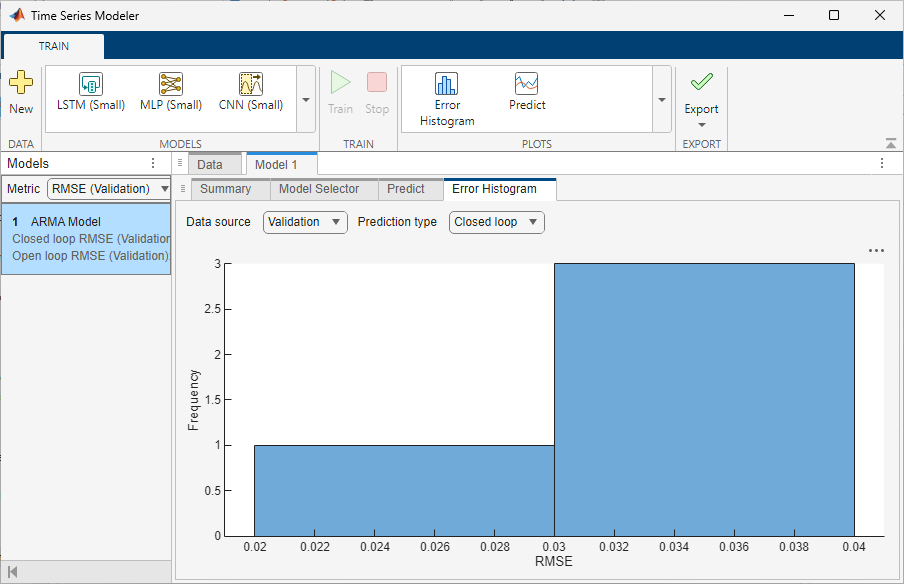904x584 pixels.
Task: Select the LSTM (Small) model
Action: 90,95
